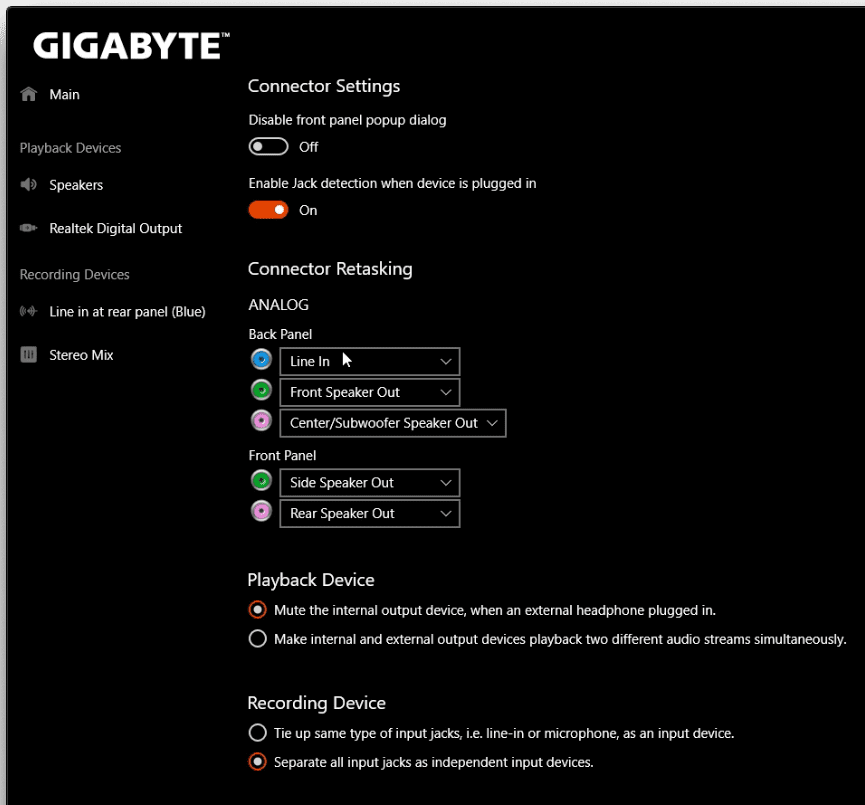
Task: Click the Stereo Mix icon
Action: point(28,355)
